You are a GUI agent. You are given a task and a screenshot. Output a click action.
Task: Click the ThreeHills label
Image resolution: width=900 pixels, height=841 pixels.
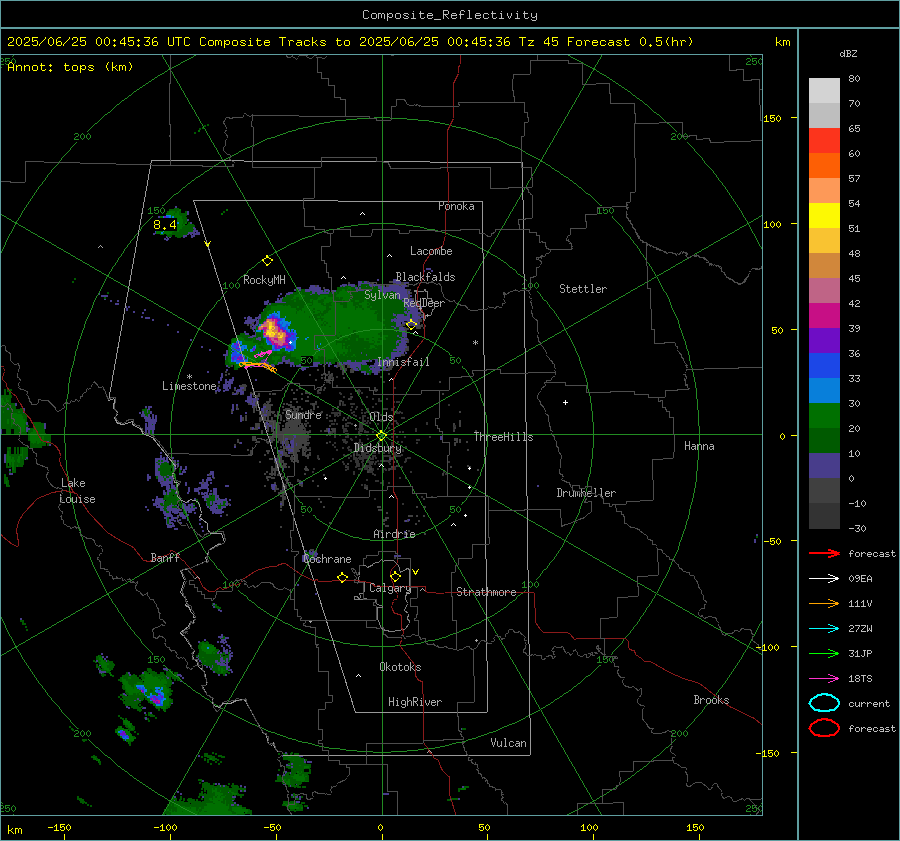pos(503,437)
